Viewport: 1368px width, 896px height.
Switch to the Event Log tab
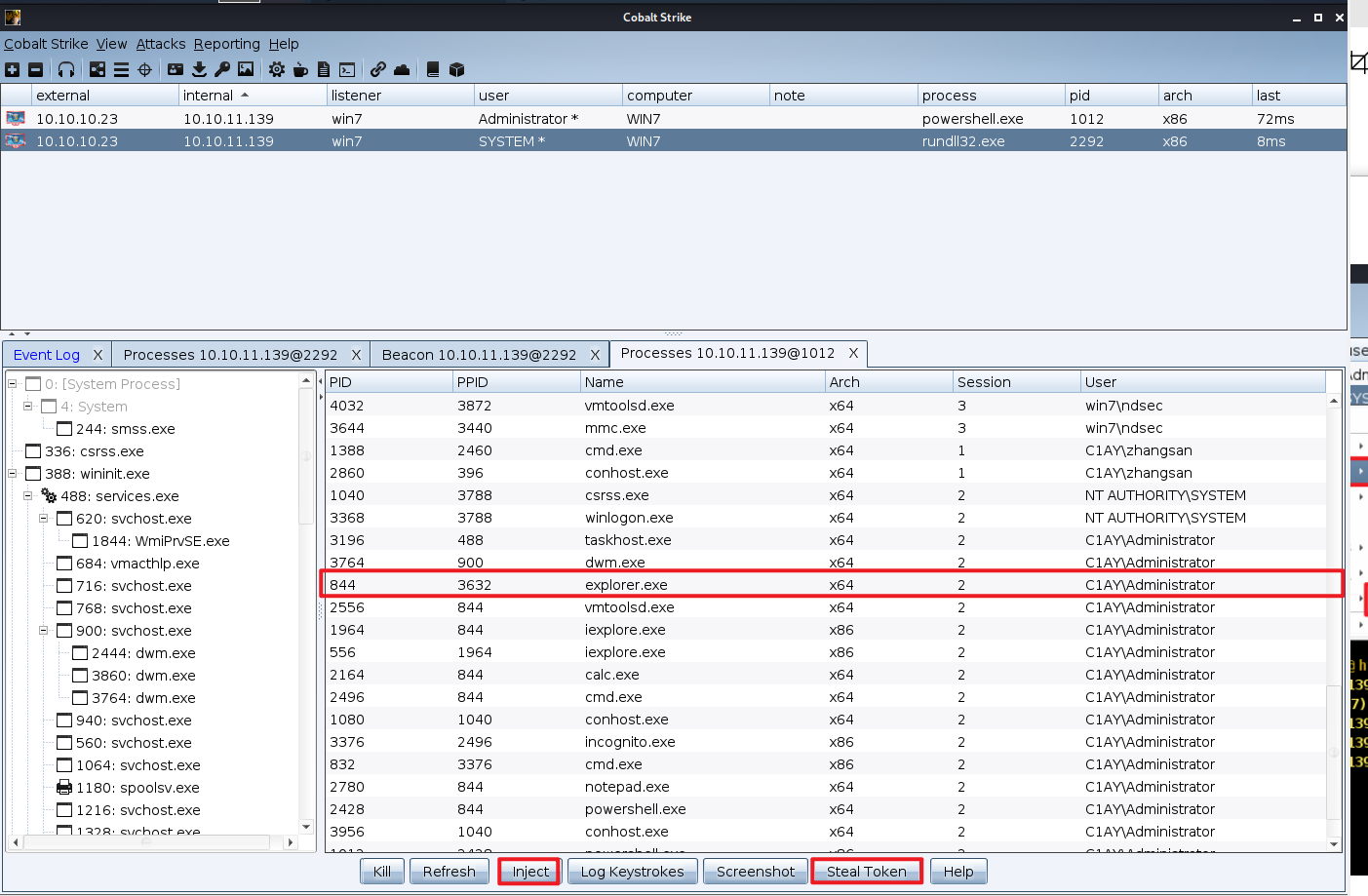click(47, 355)
